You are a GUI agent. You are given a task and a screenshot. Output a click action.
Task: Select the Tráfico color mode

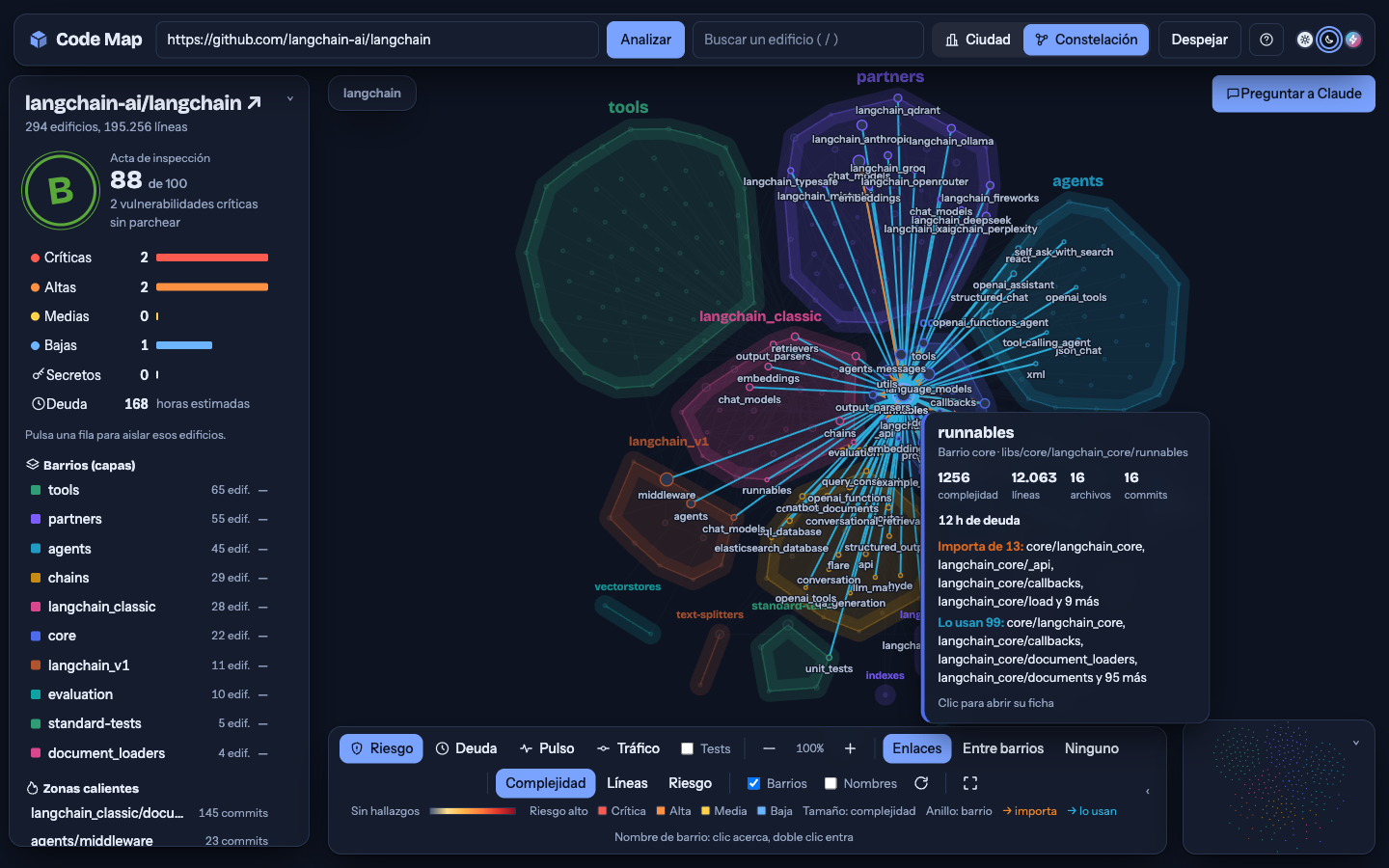tap(628, 748)
